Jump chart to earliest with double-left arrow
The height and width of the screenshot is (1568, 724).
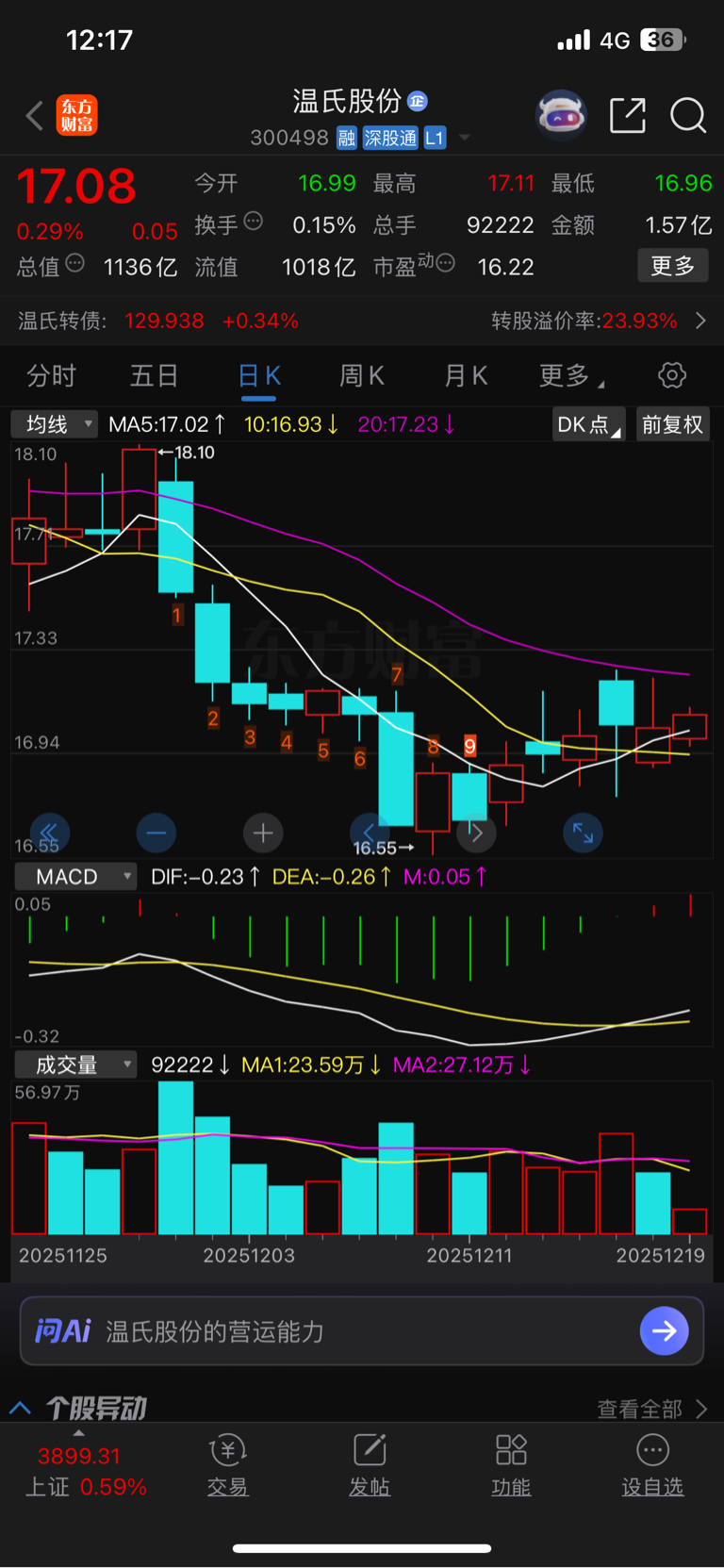tap(50, 833)
